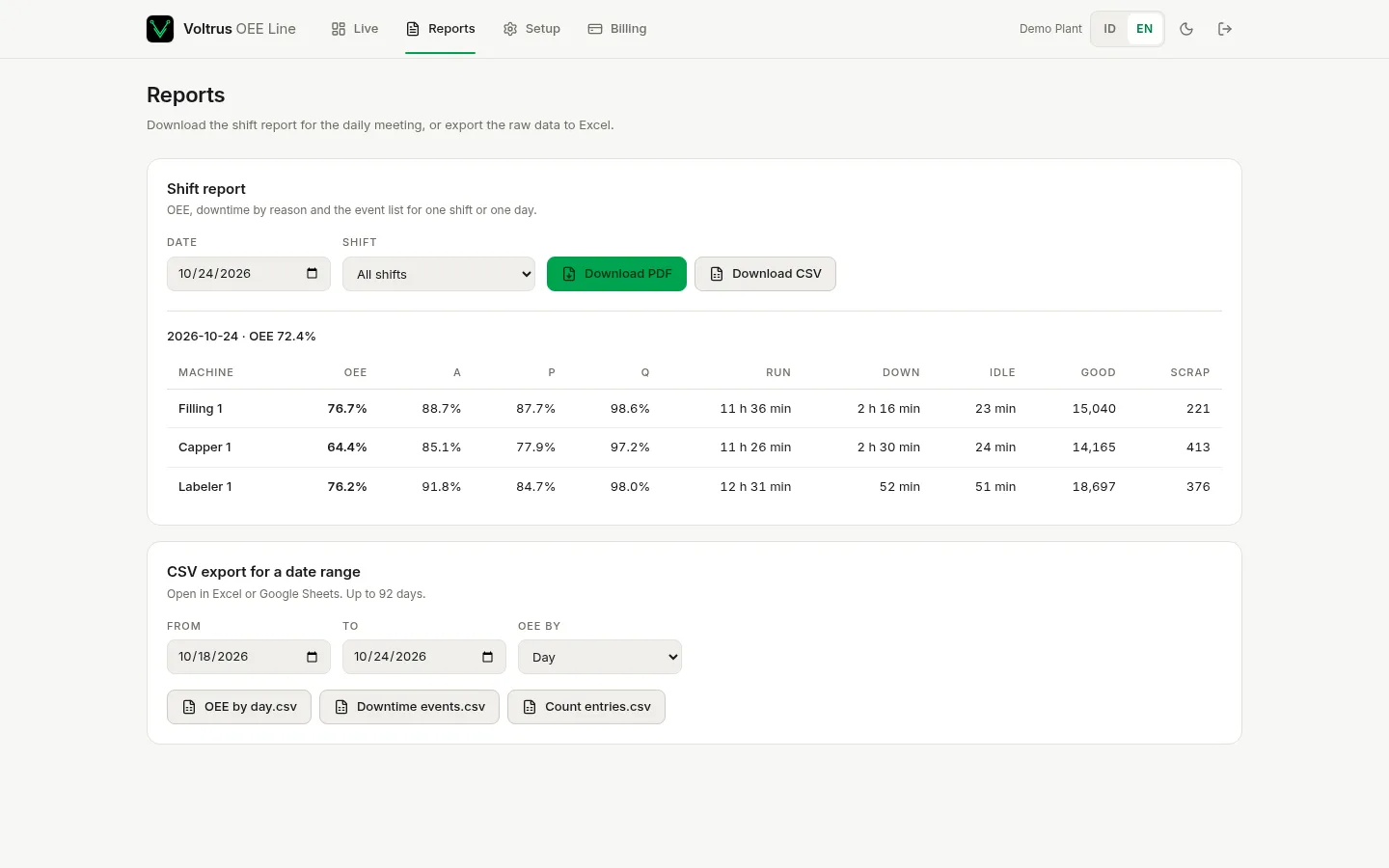
Task: Click the RUN column header
Action: tap(778, 372)
